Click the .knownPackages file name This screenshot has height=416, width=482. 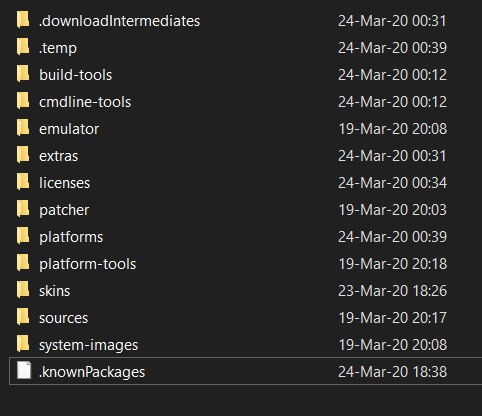92,372
